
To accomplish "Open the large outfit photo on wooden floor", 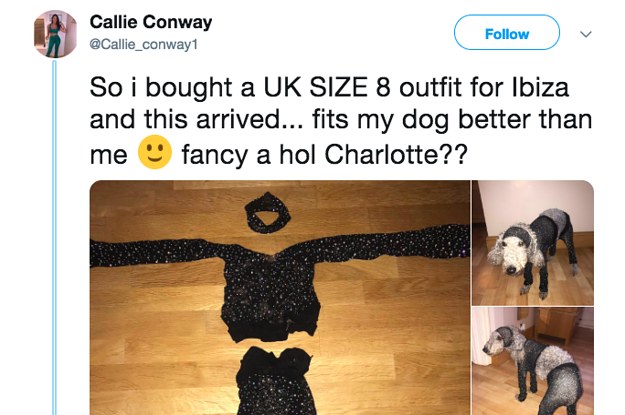I will pyautogui.click(x=280, y=297).
